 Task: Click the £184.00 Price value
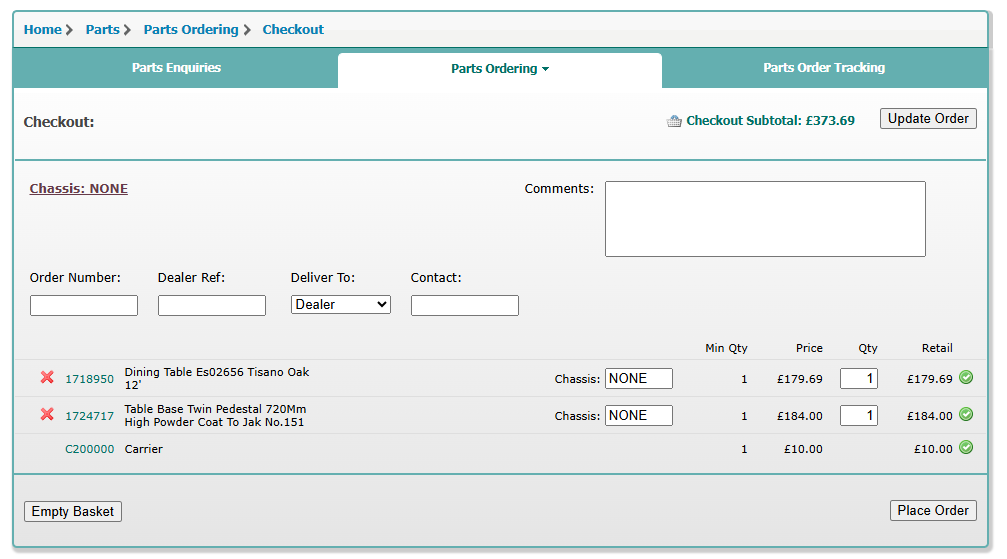(x=800, y=416)
